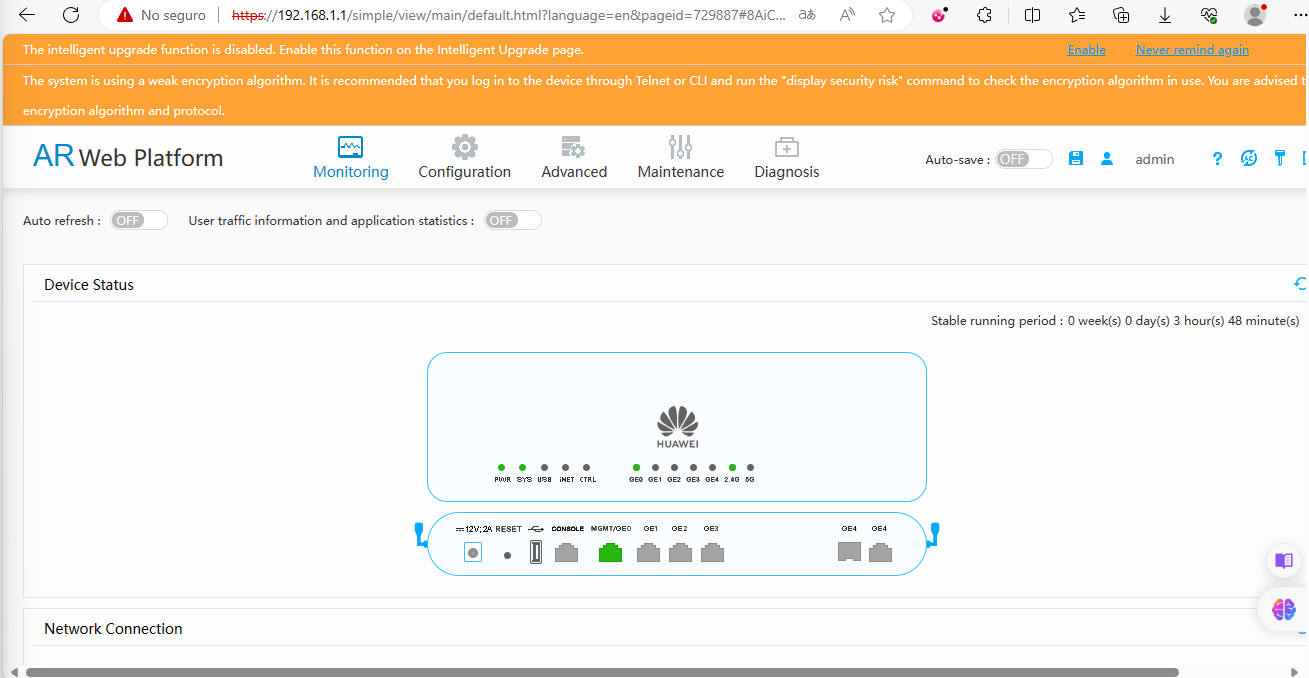This screenshot has height=678, width=1309.
Task: Enable User traffic information statistics toggle
Action: coord(513,220)
